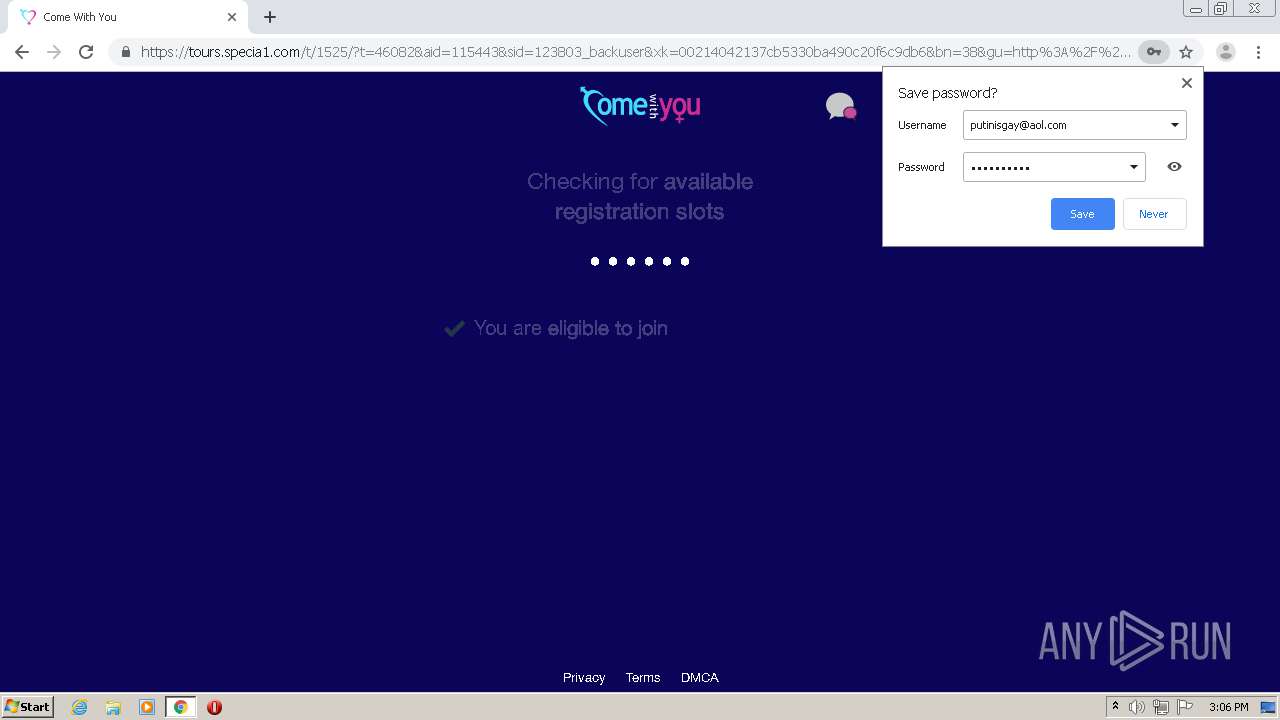Click the address bar URL
This screenshot has width=1280, height=720.
pos(635,52)
